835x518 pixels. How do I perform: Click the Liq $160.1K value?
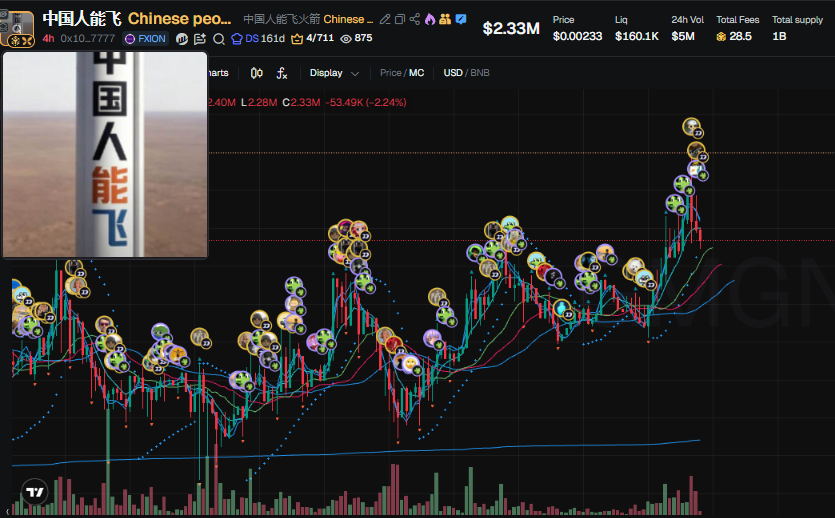(x=637, y=36)
